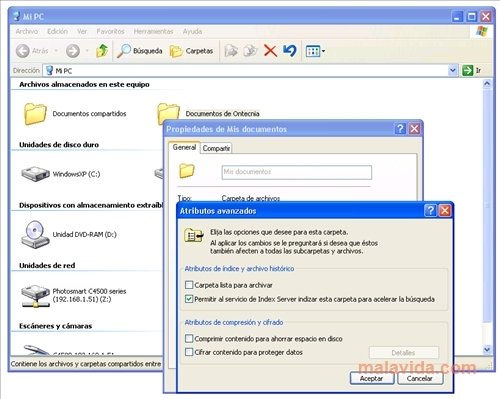The height and width of the screenshot is (399, 500).
Task: Close the Atributos avanzados dialog
Action: pos(445,210)
